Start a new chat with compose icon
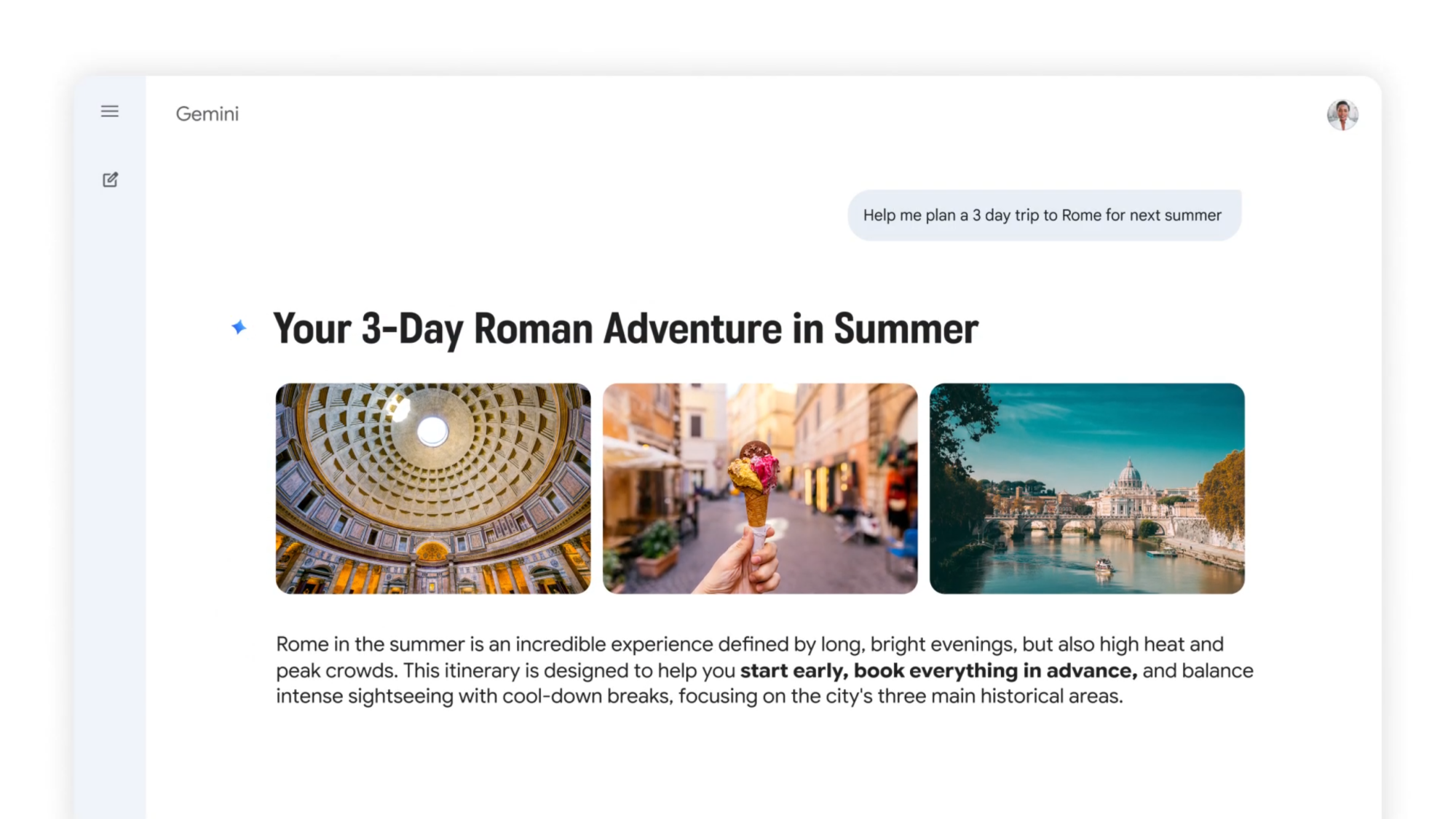 click(110, 180)
